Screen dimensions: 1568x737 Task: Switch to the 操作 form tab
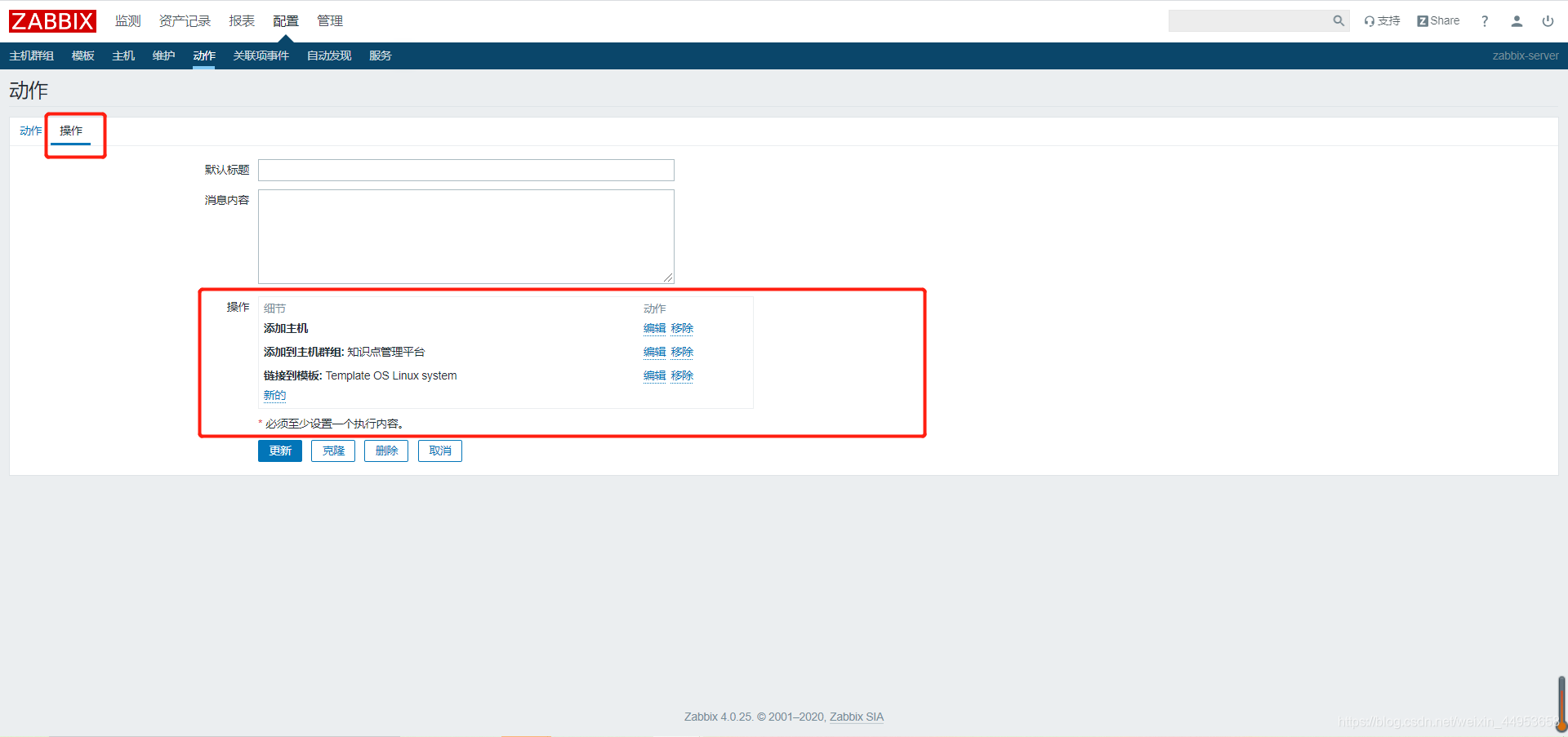[71, 131]
